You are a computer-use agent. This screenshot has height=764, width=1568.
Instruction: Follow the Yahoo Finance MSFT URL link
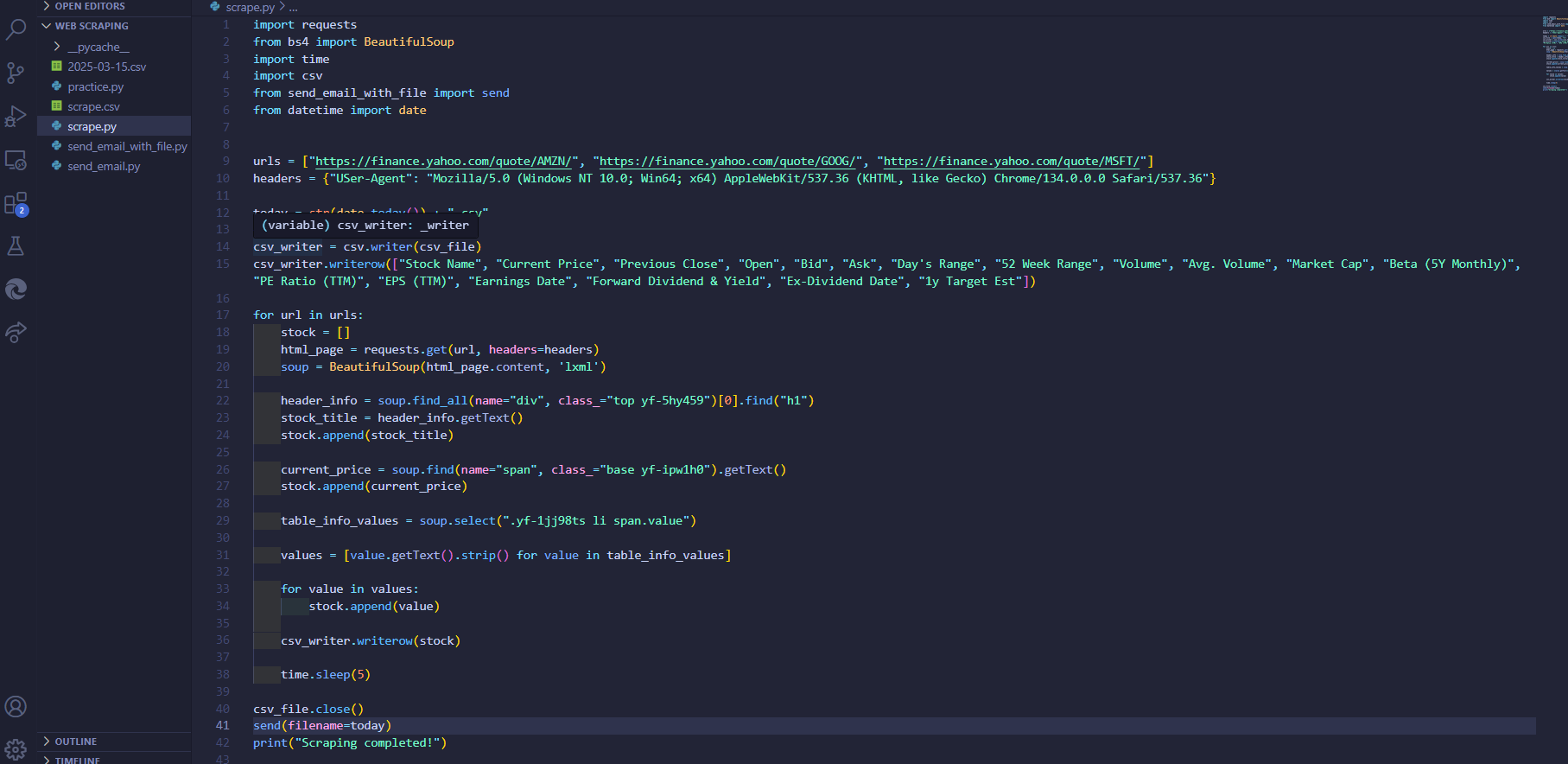click(1012, 162)
